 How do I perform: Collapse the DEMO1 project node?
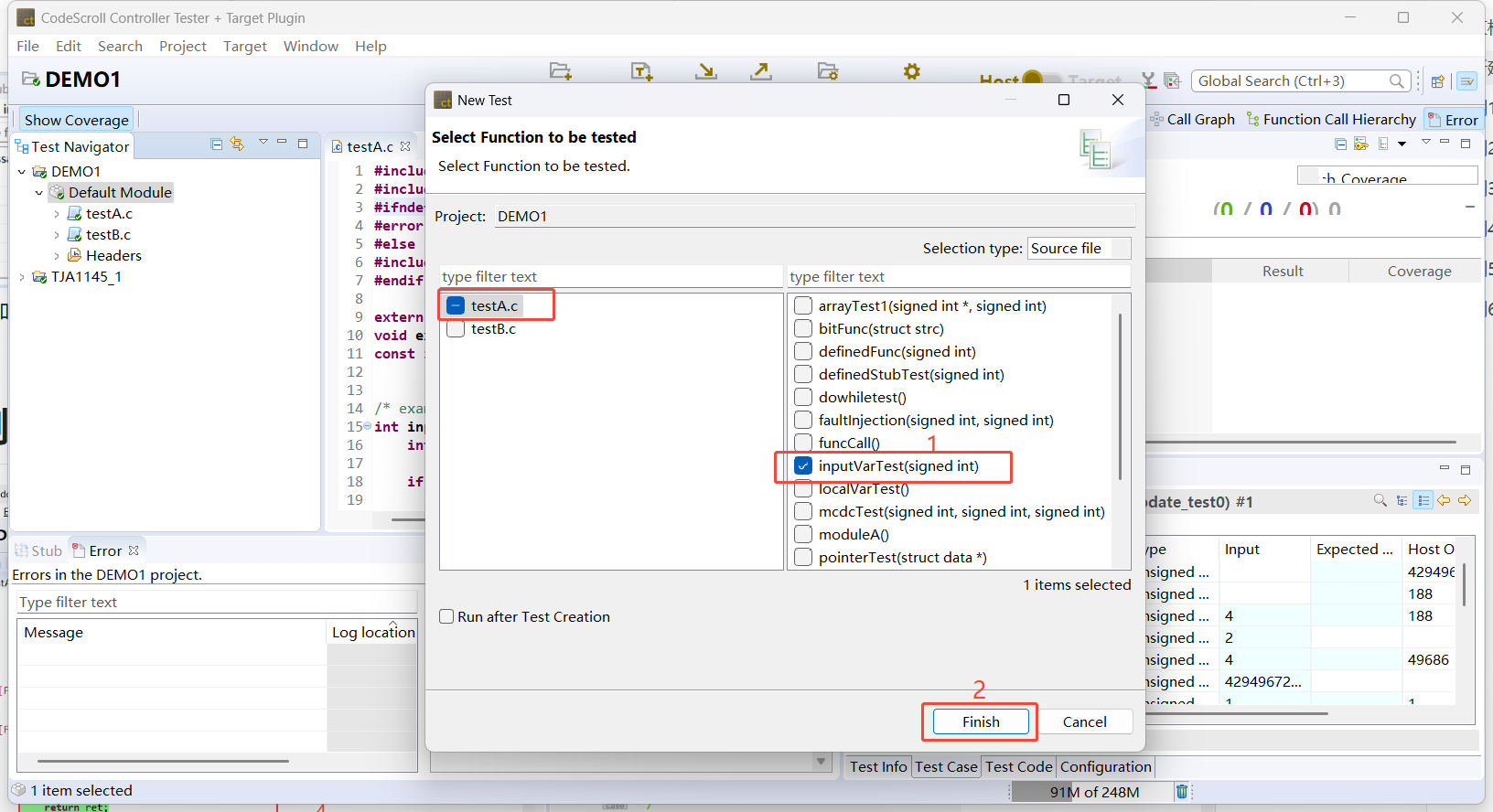pyautogui.click(x=22, y=171)
